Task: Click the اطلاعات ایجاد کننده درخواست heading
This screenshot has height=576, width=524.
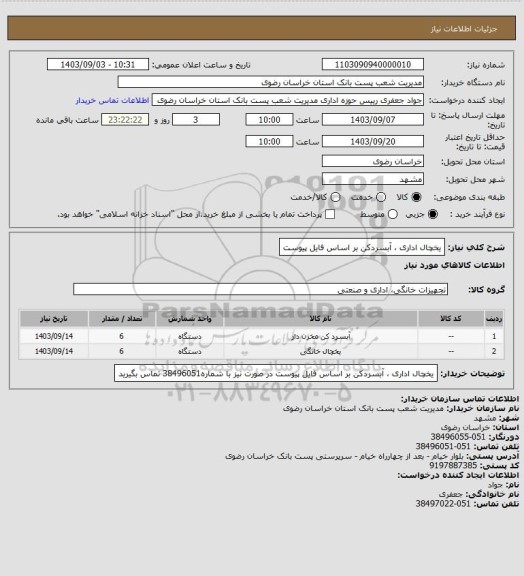Action: click(458, 475)
